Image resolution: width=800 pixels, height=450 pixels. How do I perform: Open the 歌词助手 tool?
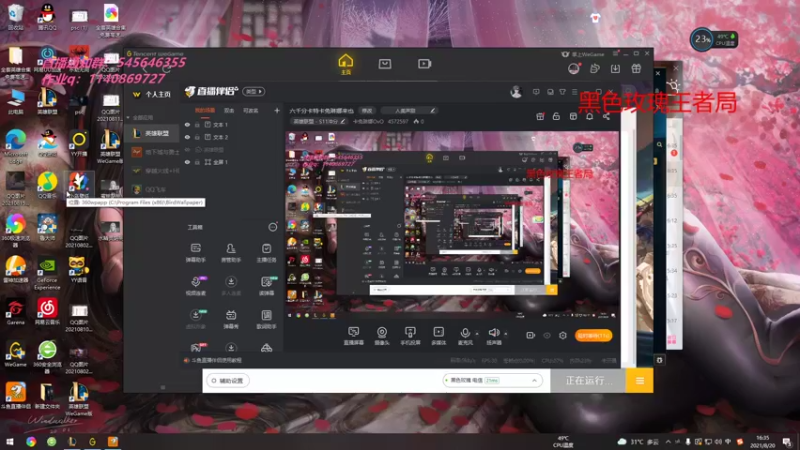click(x=266, y=319)
